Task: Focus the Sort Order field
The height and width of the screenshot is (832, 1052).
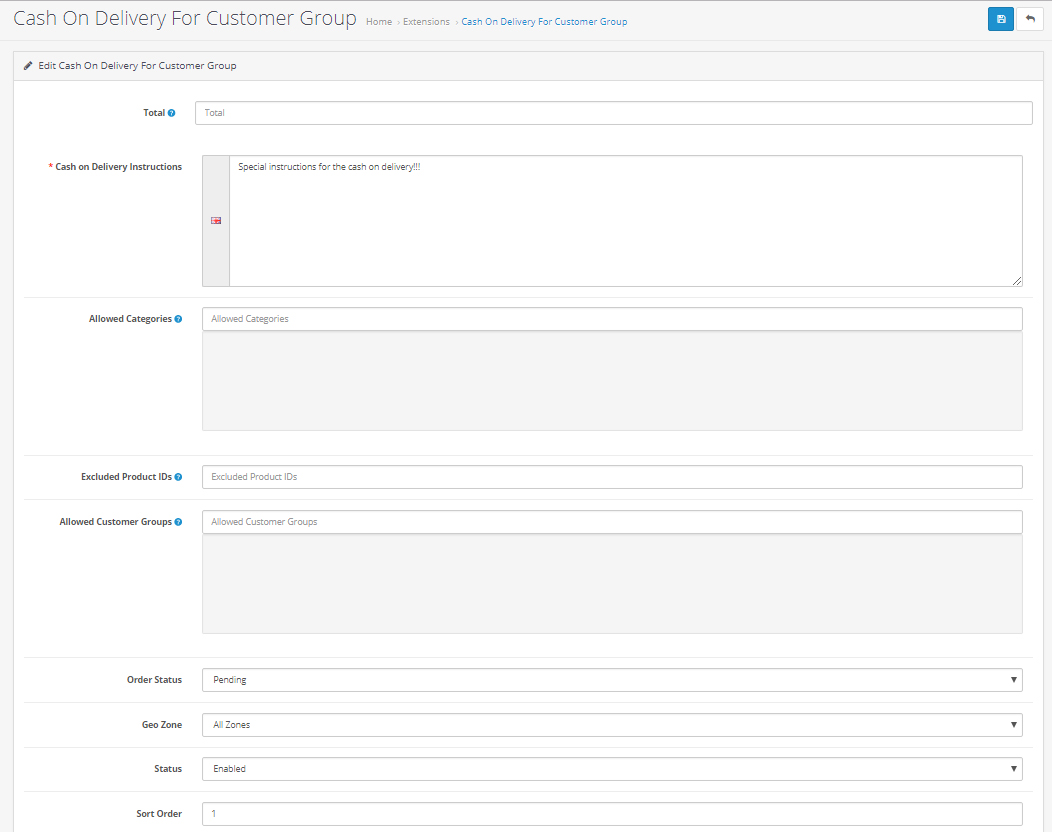Action: tap(612, 814)
